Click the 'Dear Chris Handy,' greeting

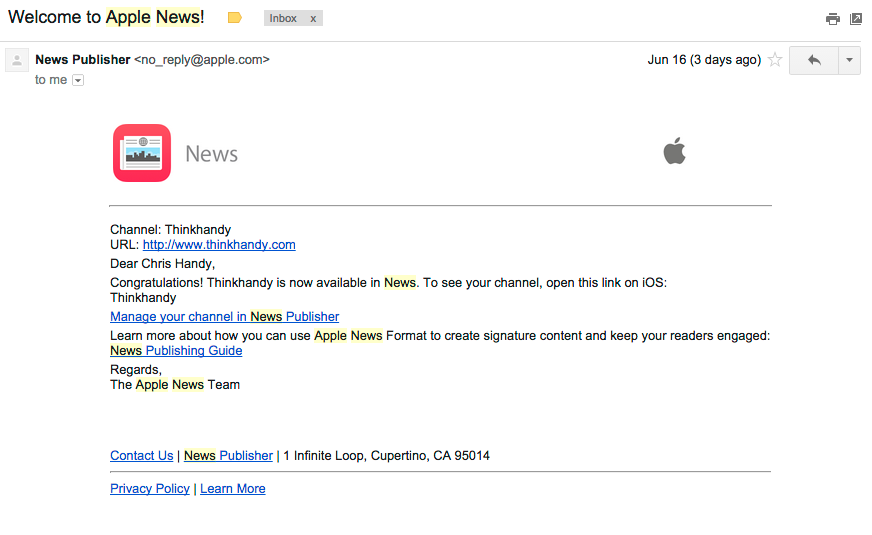162,264
